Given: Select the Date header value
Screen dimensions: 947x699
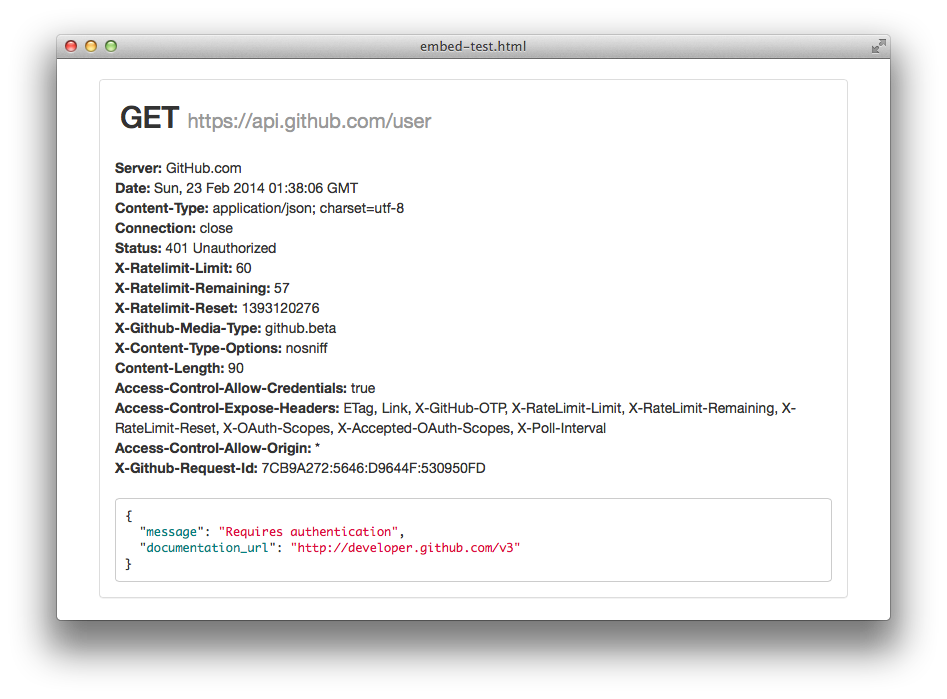Looking at the screenshot, I should click(256, 188).
